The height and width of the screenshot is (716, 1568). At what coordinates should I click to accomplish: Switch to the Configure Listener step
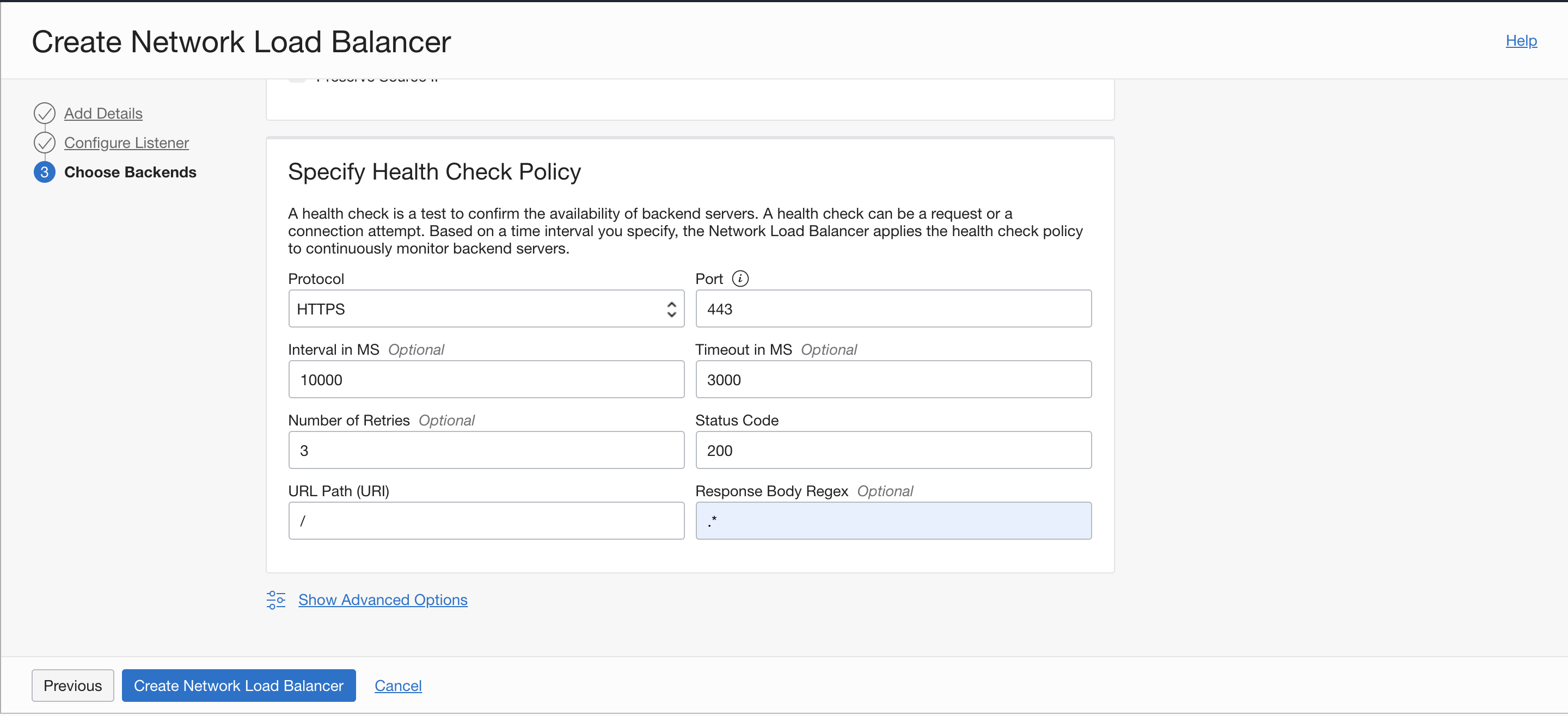tap(127, 143)
